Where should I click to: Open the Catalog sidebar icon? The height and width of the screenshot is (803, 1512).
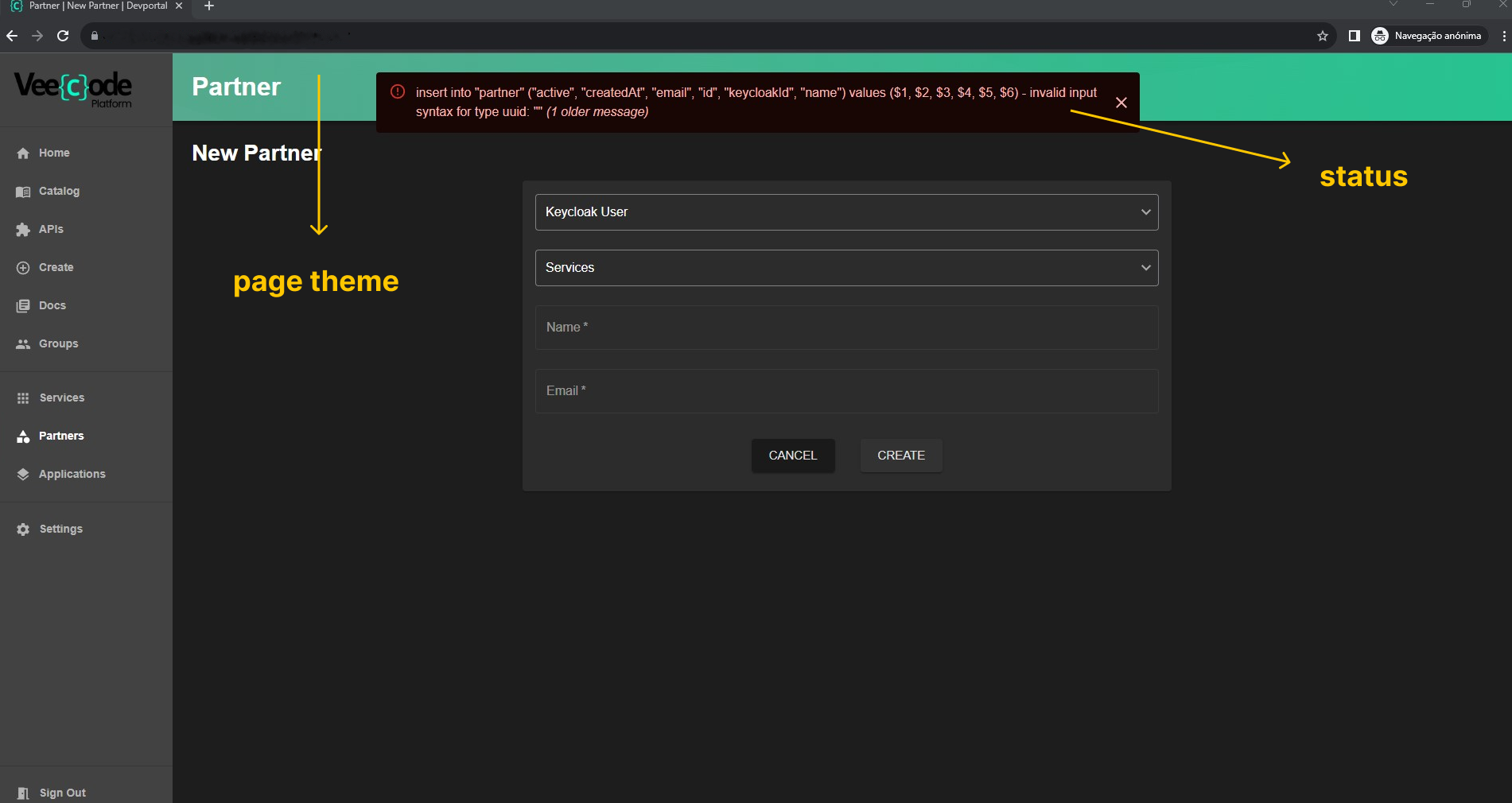pyautogui.click(x=23, y=192)
